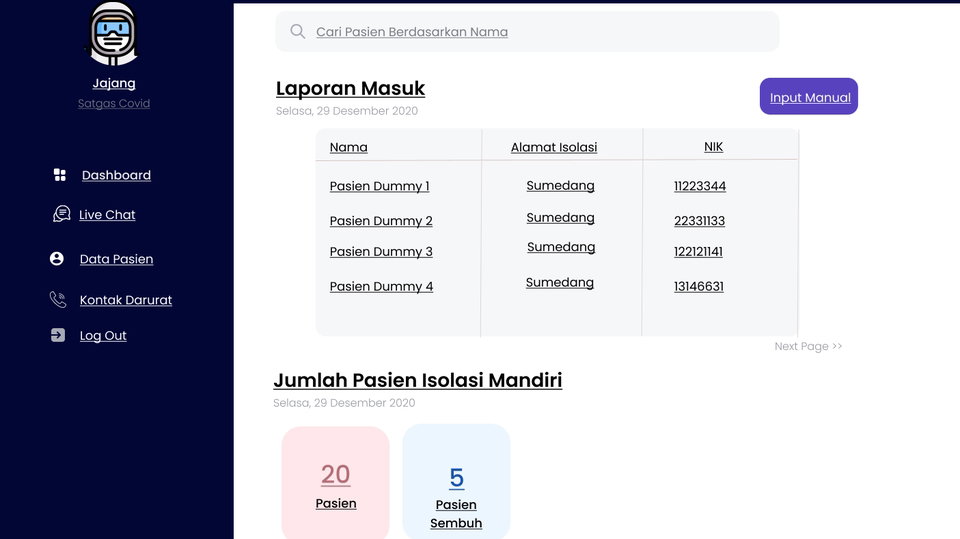Click the search magnifier icon

click(298, 31)
